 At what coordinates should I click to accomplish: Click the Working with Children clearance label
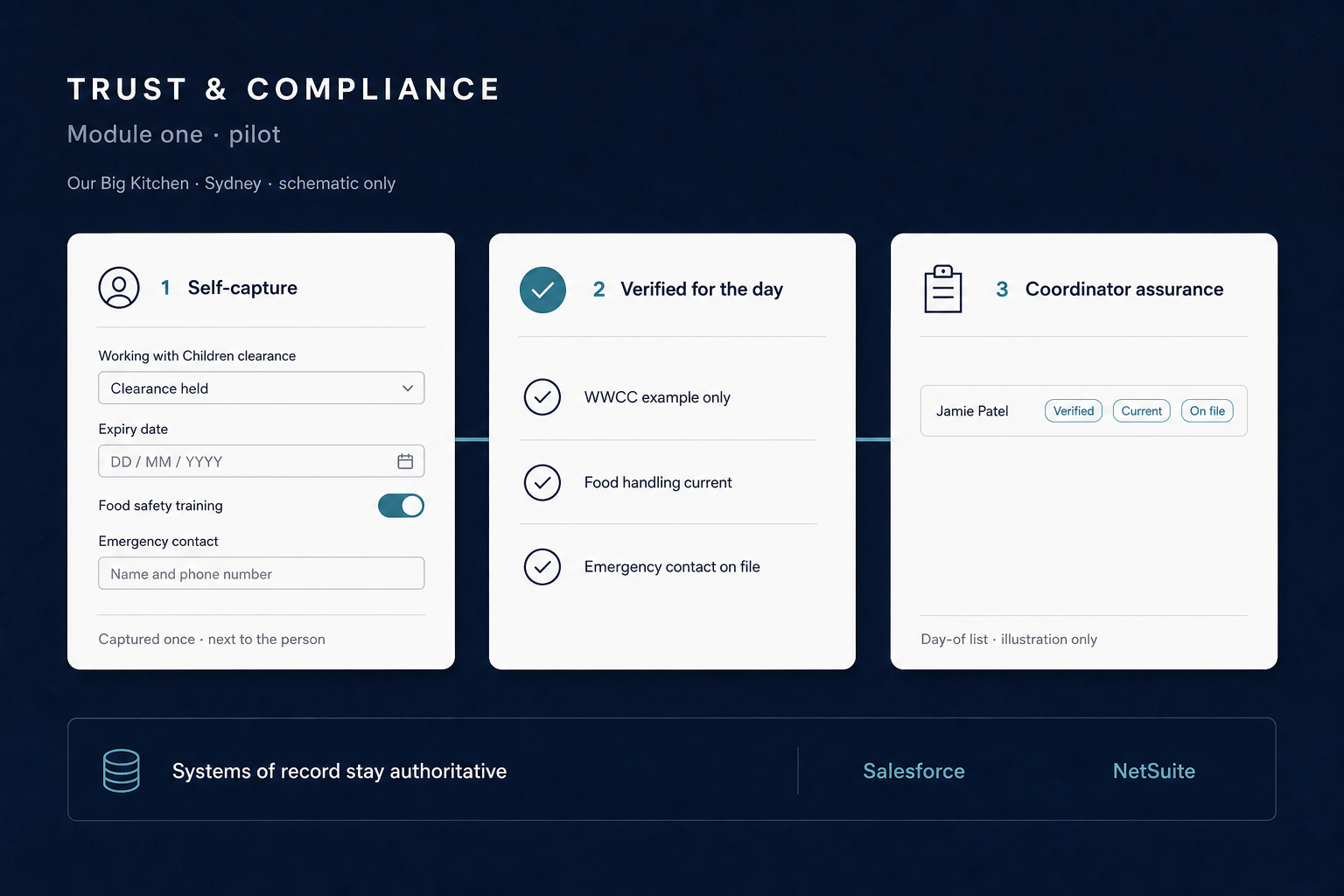click(197, 356)
